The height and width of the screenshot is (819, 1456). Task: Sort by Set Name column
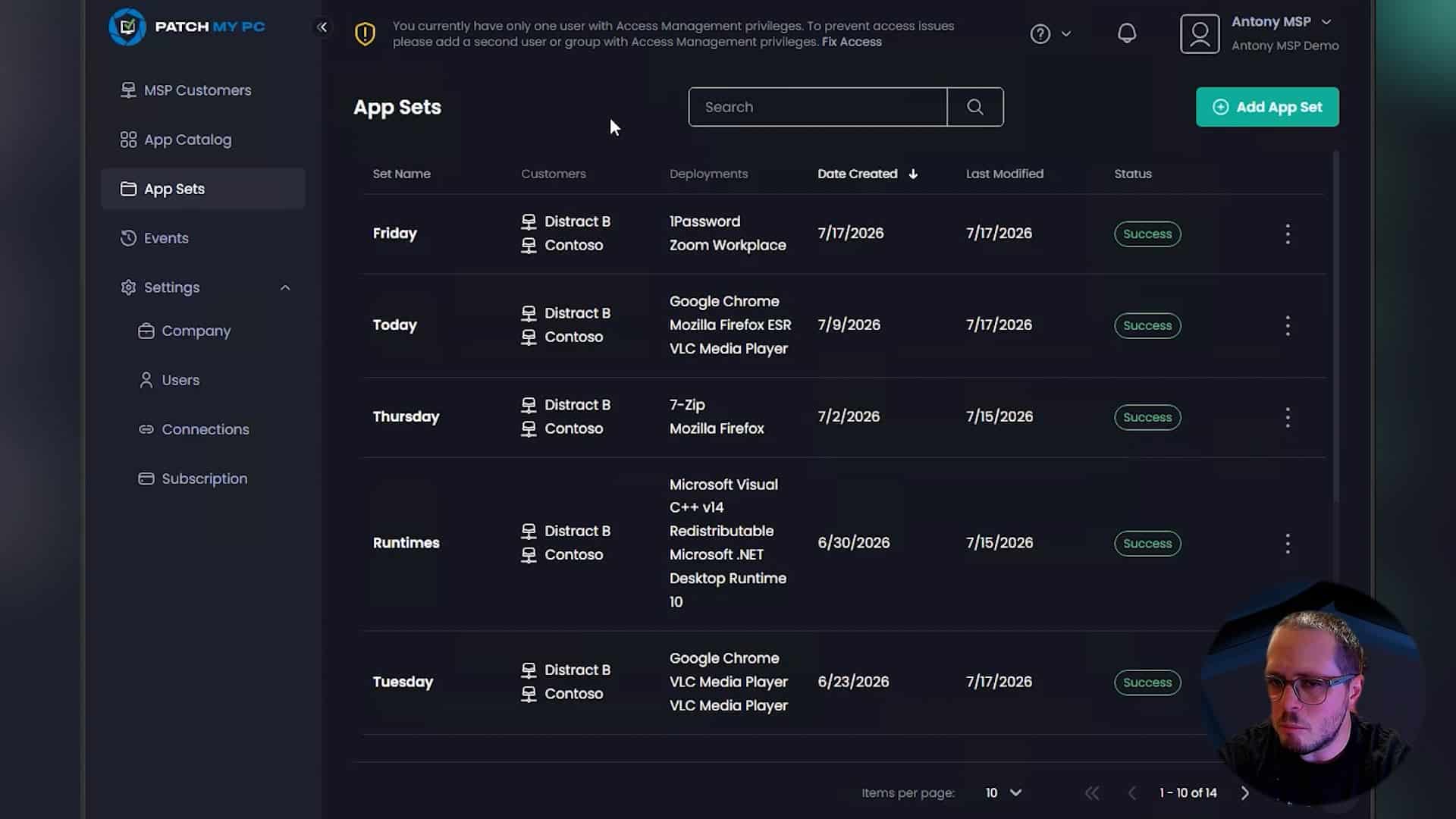pos(401,174)
